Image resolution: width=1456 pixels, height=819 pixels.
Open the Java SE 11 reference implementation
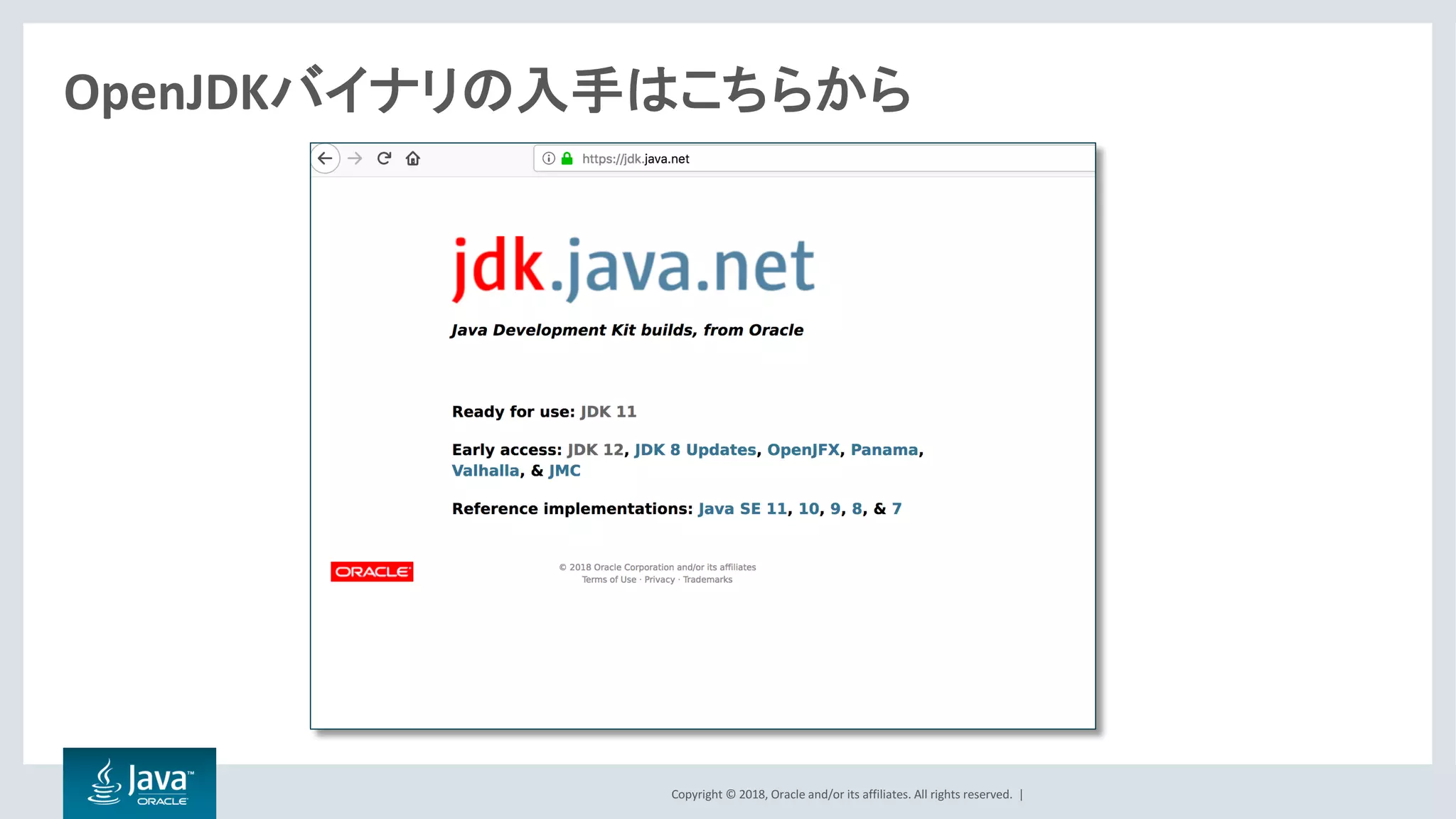[742, 509]
